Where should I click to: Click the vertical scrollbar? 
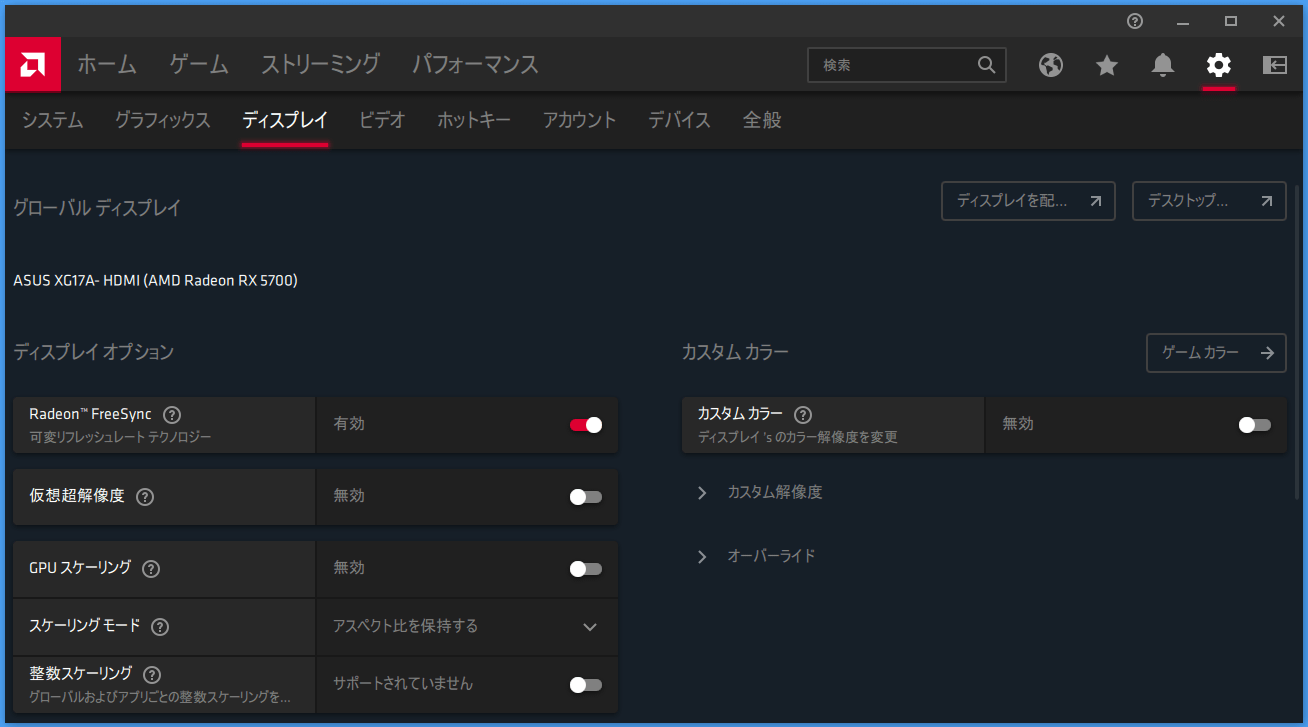pyautogui.click(x=1297, y=340)
